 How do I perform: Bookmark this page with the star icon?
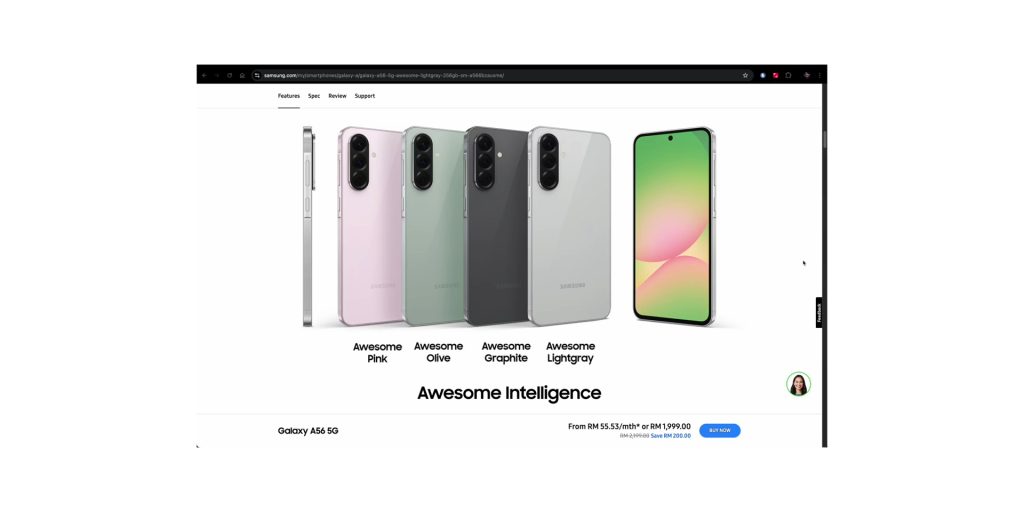tap(745, 75)
